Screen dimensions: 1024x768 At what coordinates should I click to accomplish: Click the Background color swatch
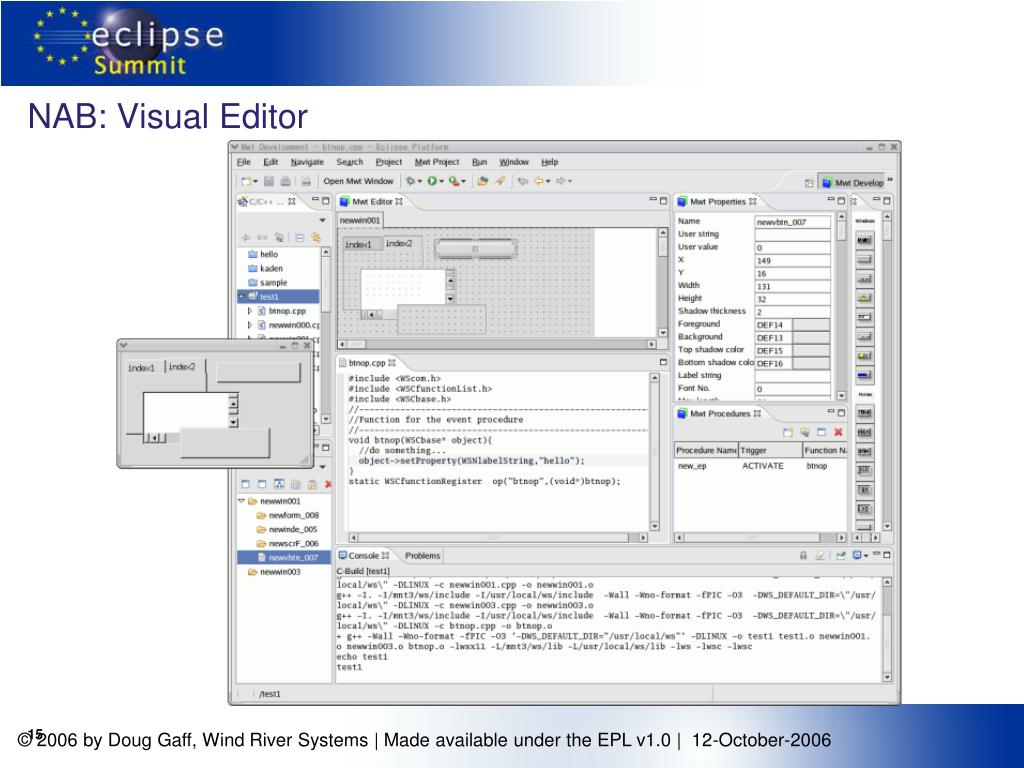click(811, 338)
